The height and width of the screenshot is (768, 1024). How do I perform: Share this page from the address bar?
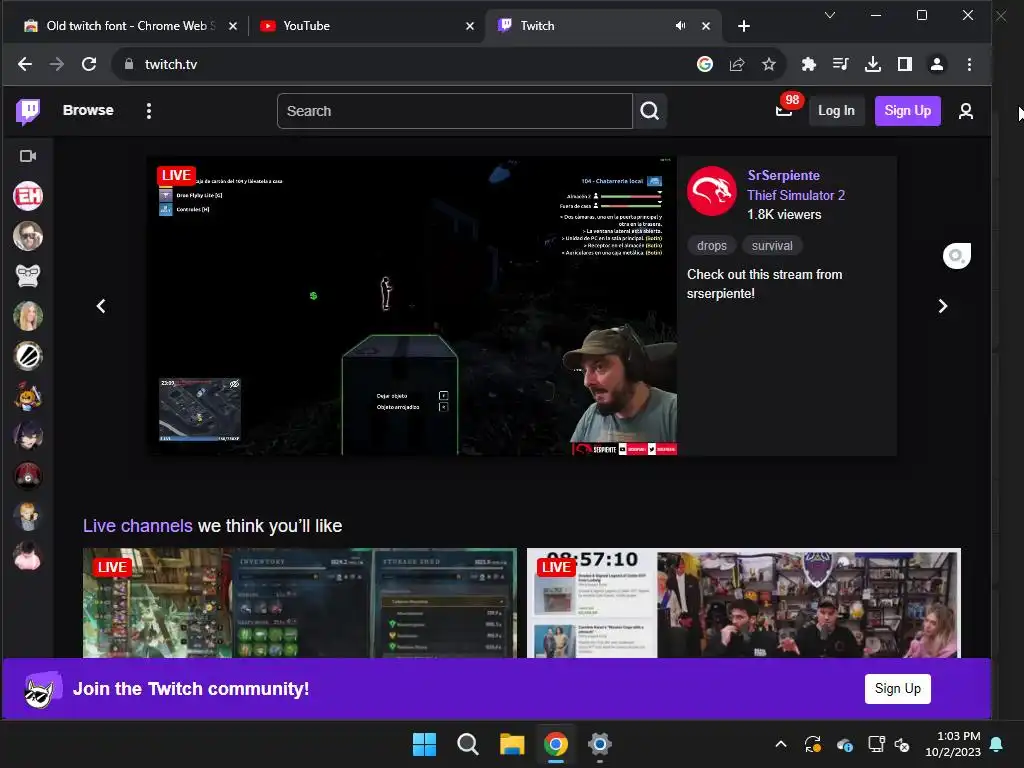coord(737,64)
